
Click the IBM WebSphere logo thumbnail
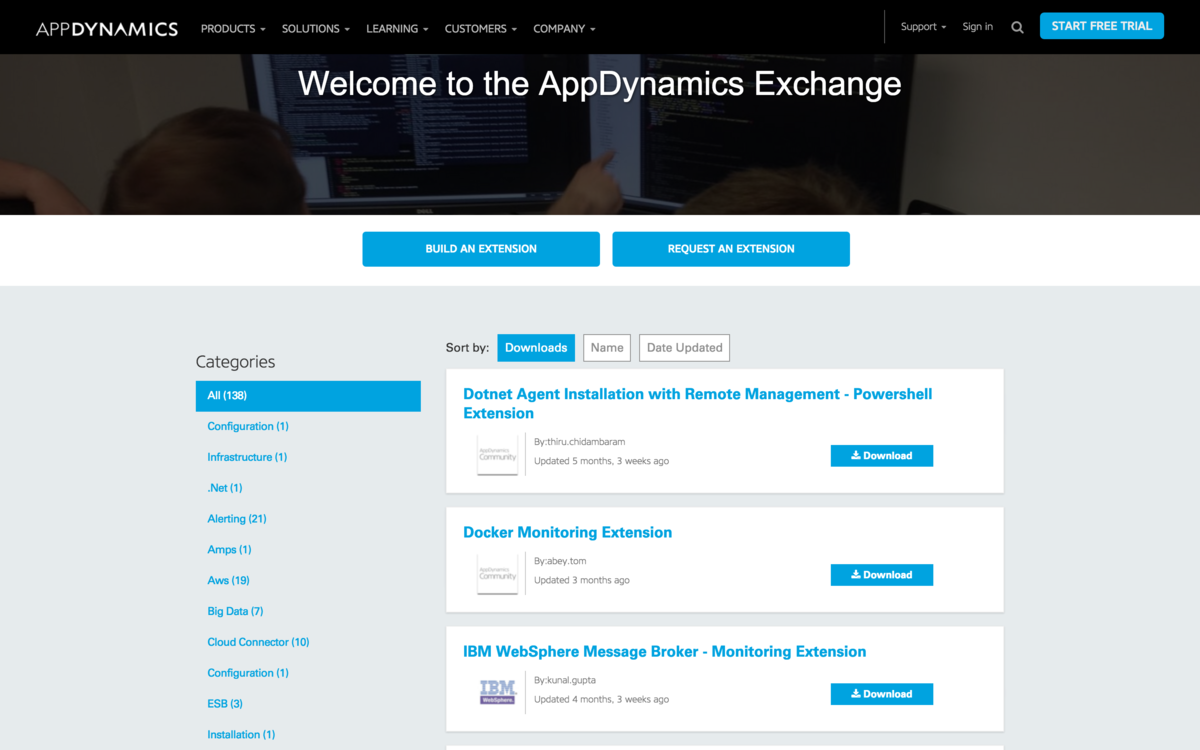497,692
